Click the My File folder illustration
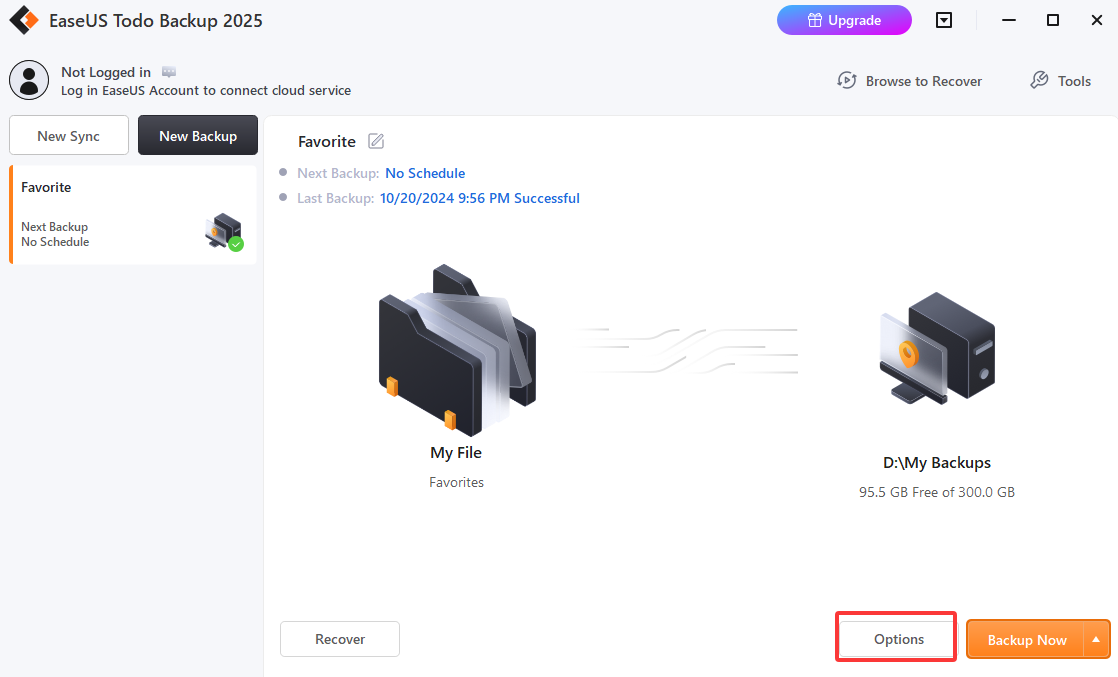The height and width of the screenshot is (677, 1118). 457,350
